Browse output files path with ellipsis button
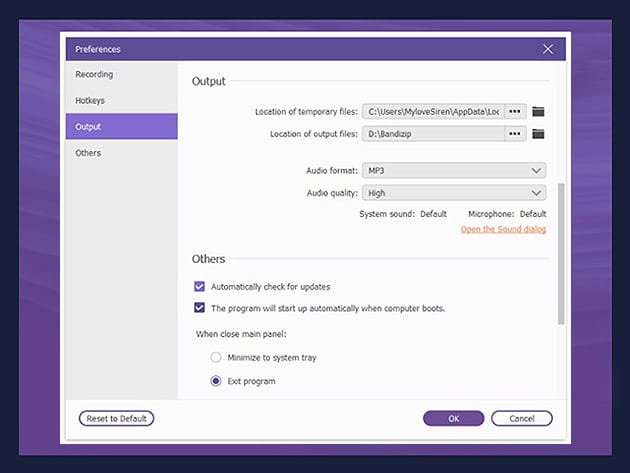This screenshot has width=630, height=473. tap(515, 134)
